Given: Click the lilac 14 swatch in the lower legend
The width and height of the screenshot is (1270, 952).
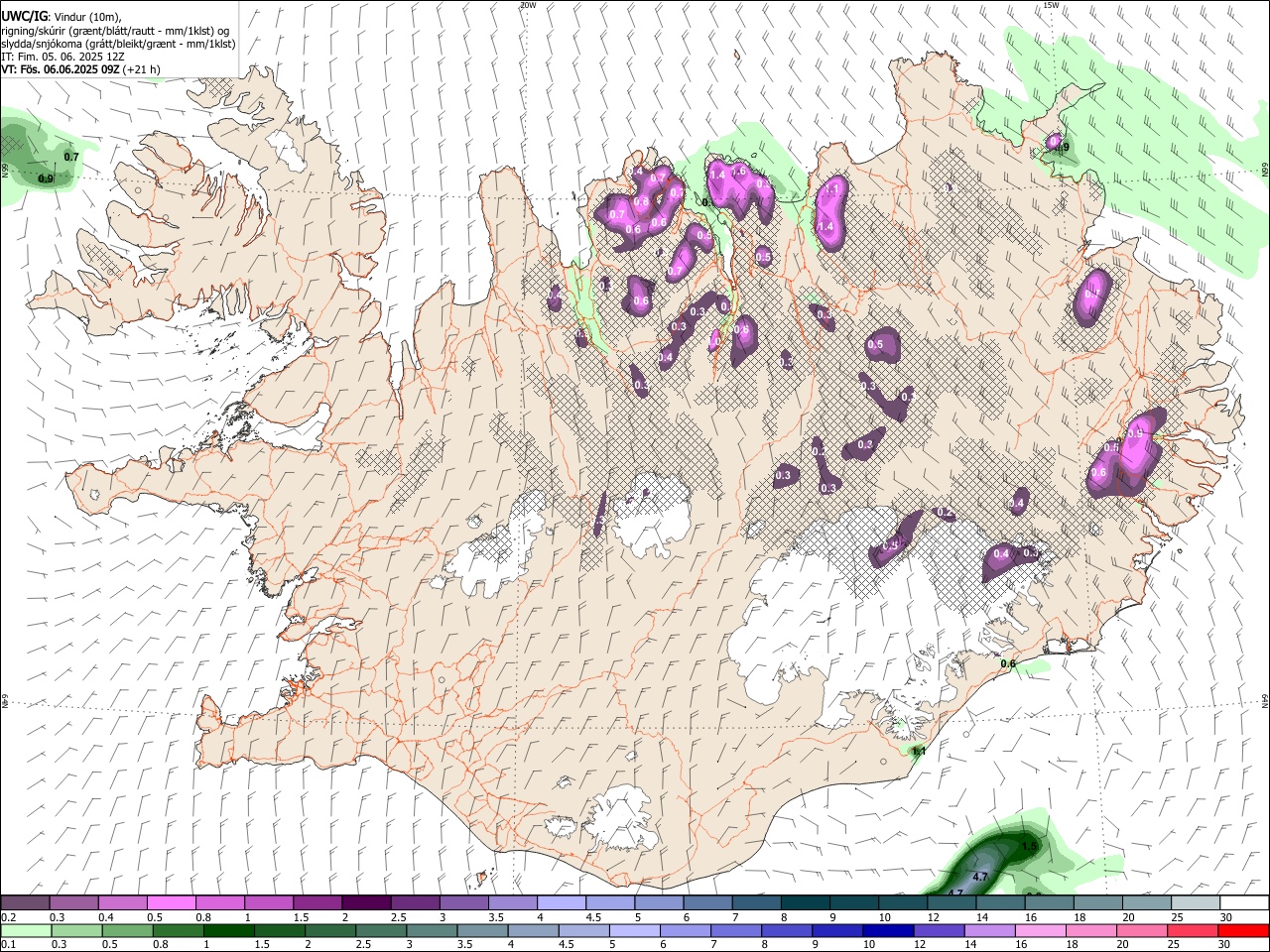Looking at the screenshot, I should [989, 930].
